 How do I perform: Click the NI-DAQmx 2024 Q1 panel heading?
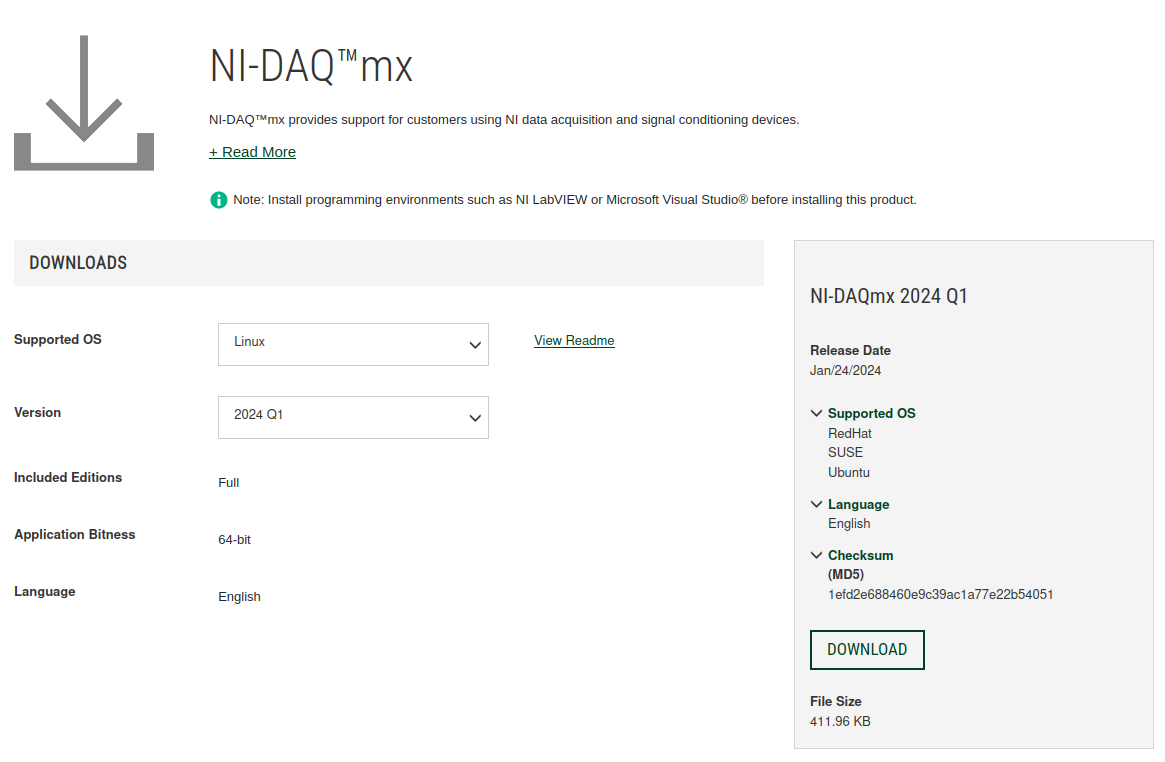(888, 296)
